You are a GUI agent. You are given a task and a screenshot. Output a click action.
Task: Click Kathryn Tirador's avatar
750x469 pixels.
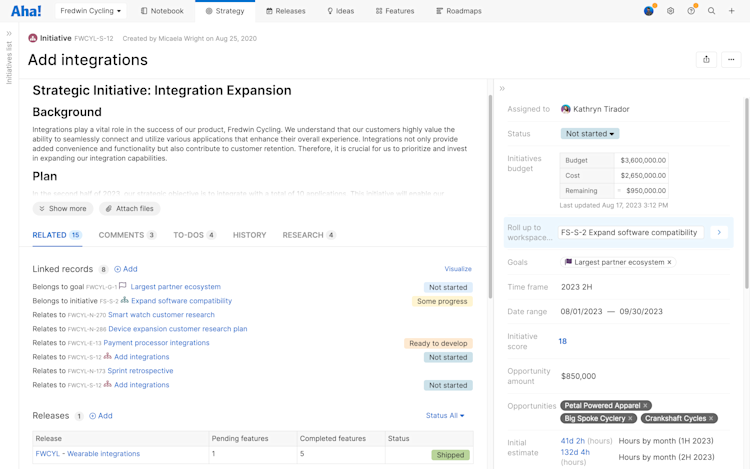(565, 109)
